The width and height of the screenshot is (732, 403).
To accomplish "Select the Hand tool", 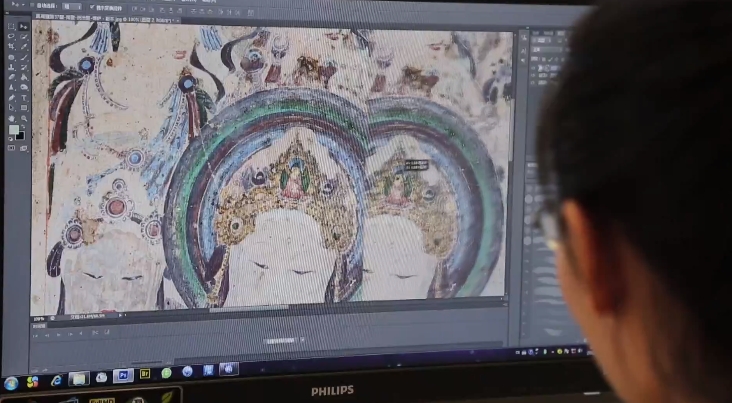I will coord(11,118).
